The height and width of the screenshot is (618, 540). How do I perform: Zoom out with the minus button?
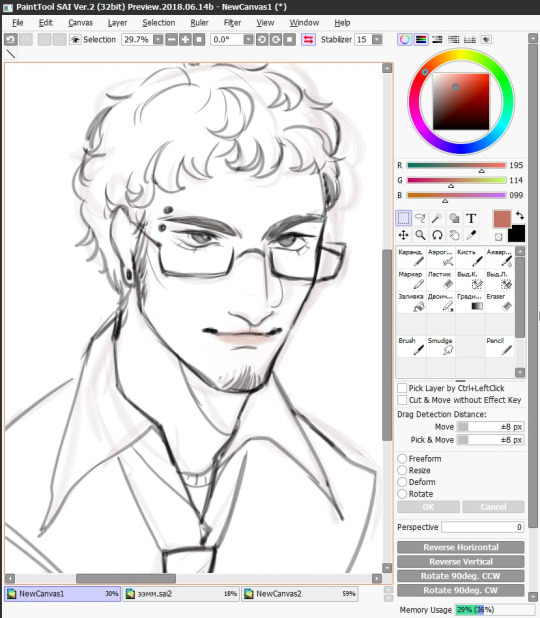(x=171, y=39)
